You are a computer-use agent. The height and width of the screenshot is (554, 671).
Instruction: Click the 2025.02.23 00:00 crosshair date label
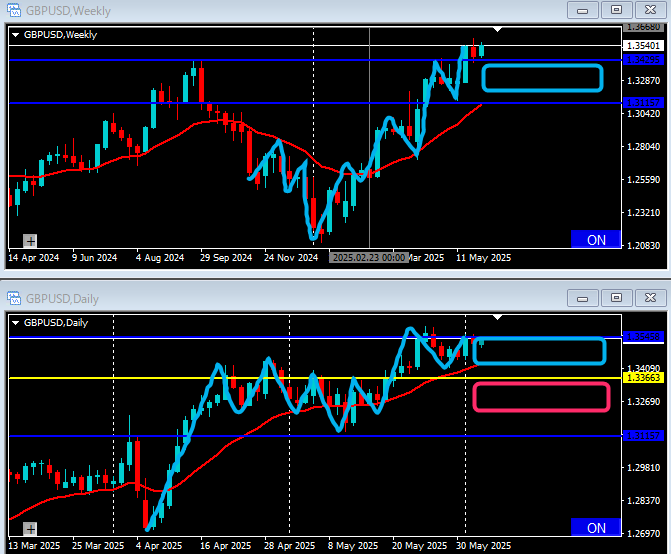[x=368, y=258]
